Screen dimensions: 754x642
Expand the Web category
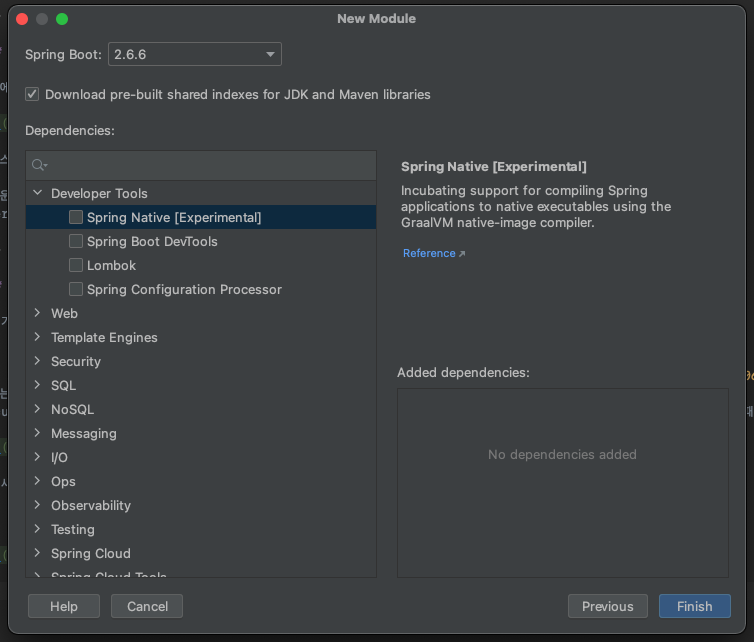pyautogui.click(x=37, y=313)
